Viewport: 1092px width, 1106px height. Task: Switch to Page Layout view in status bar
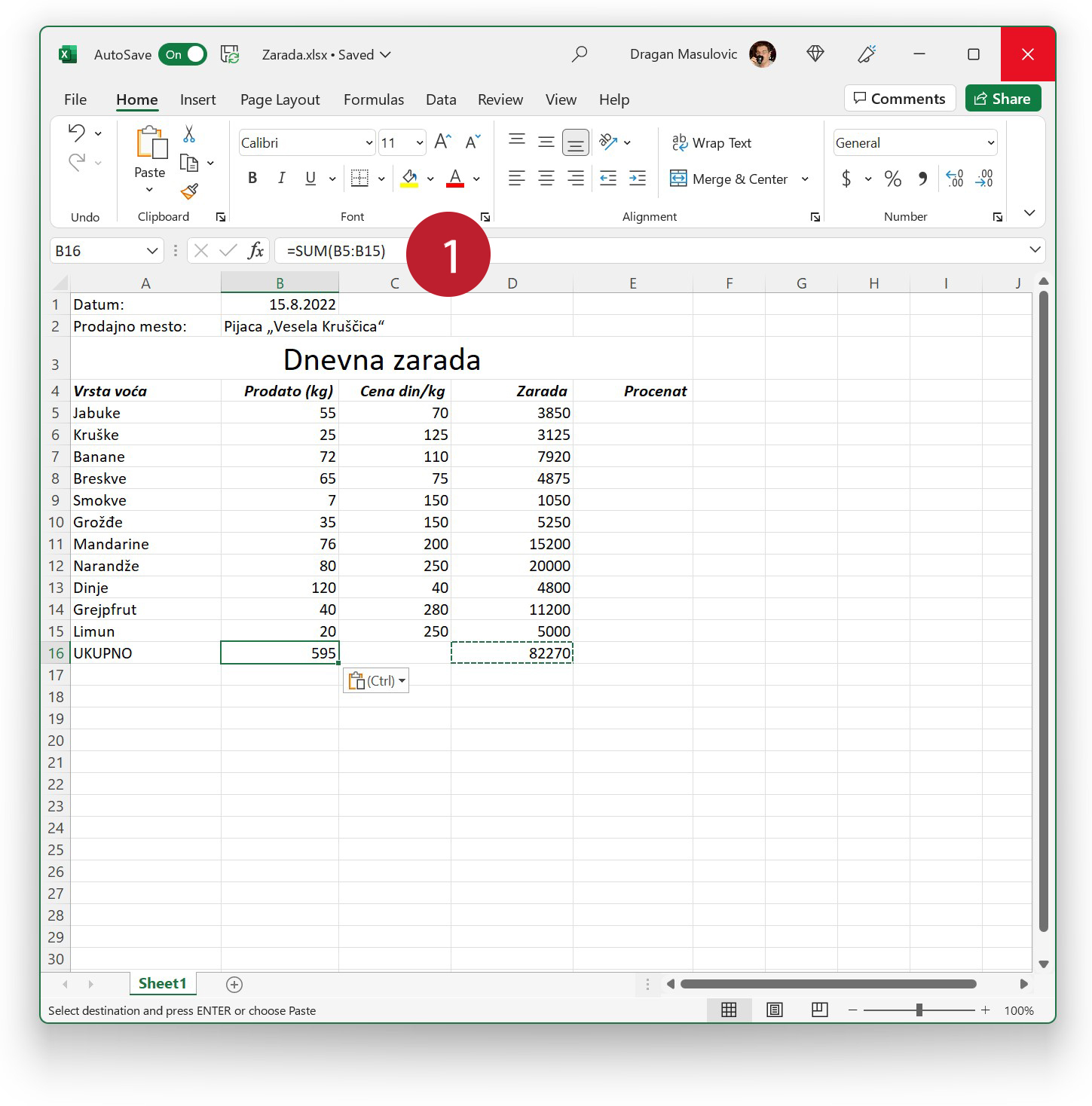774,1010
